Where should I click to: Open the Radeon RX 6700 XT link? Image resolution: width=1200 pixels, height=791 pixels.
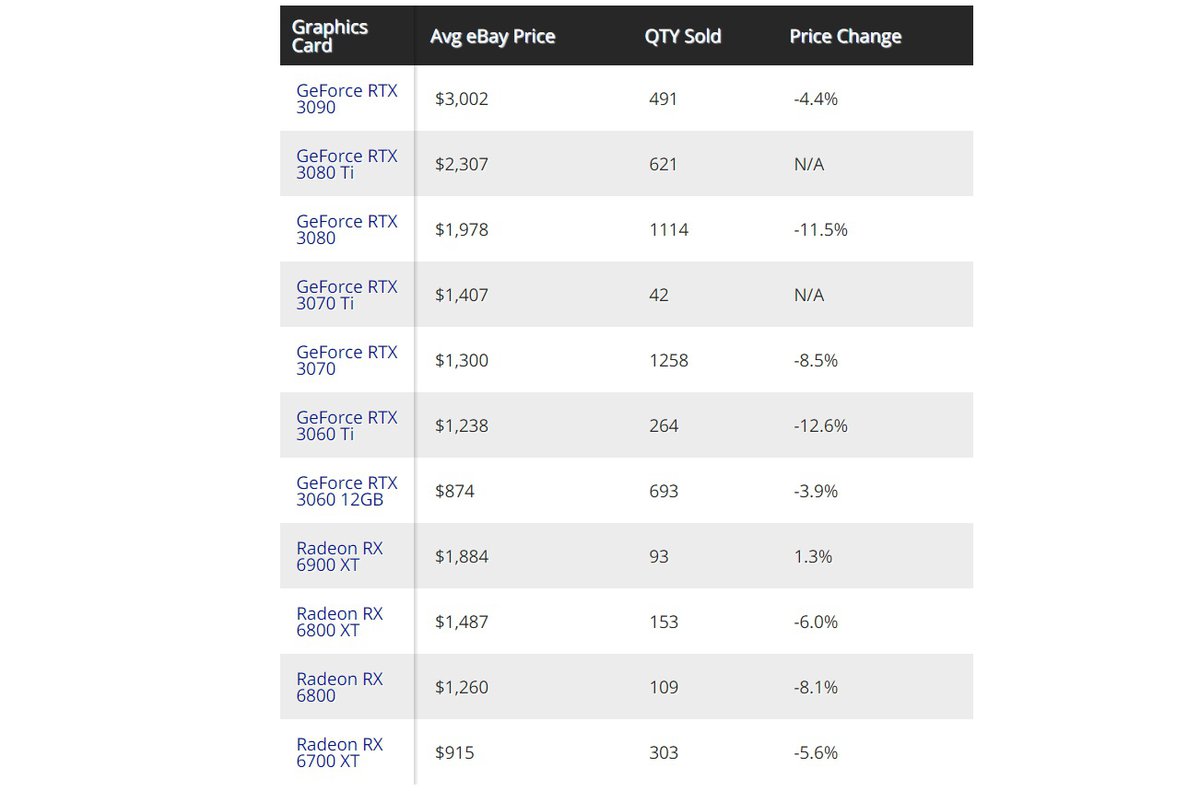339,753
